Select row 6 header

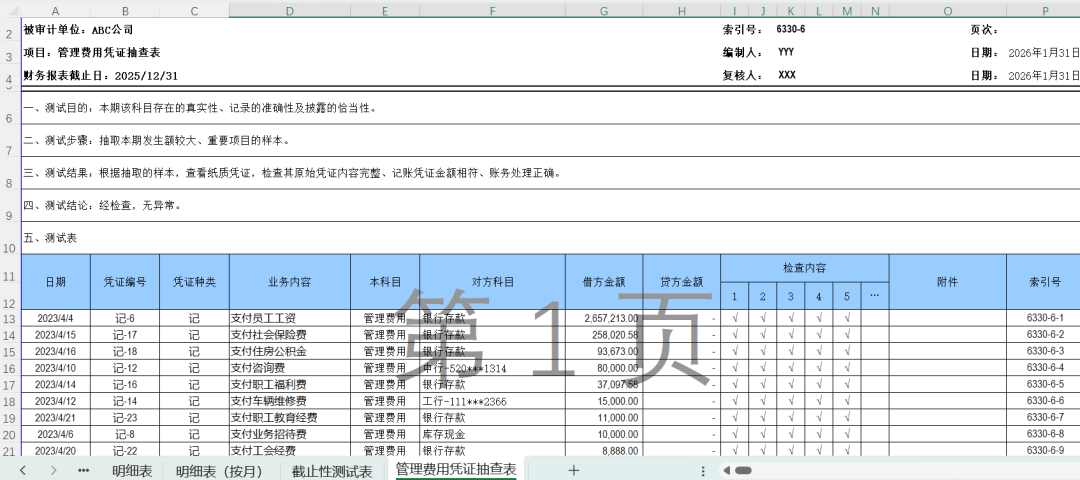[10, 108]
